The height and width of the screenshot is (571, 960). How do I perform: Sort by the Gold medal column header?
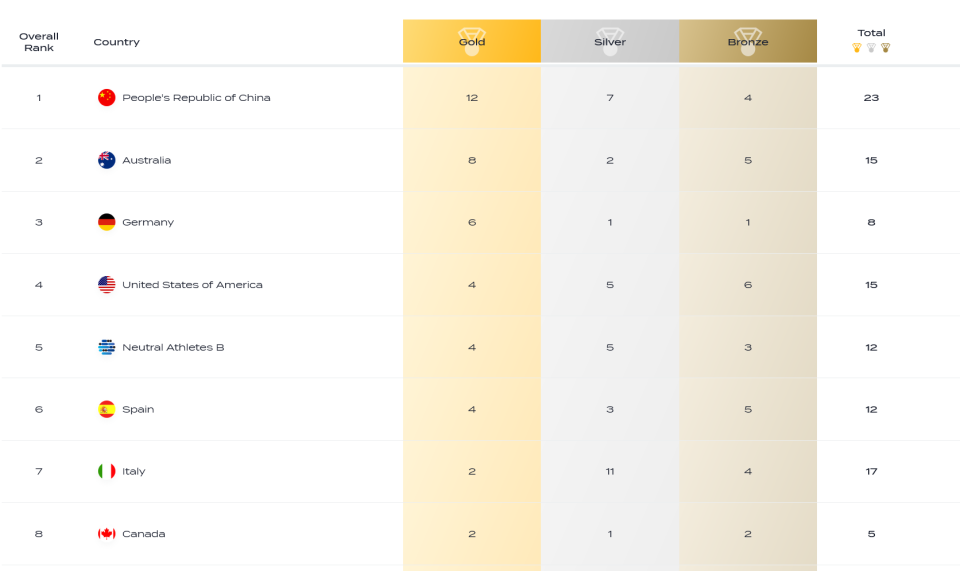[x=471, y=41]
